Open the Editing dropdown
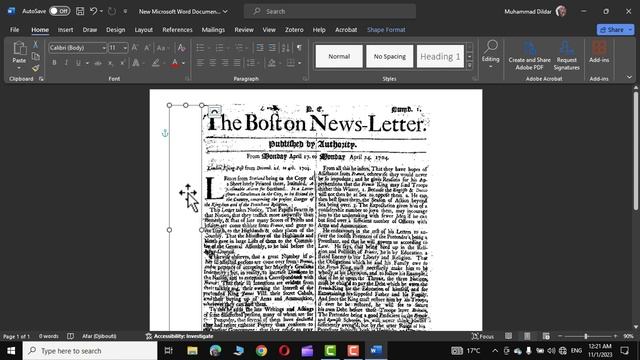 [490, 54]
